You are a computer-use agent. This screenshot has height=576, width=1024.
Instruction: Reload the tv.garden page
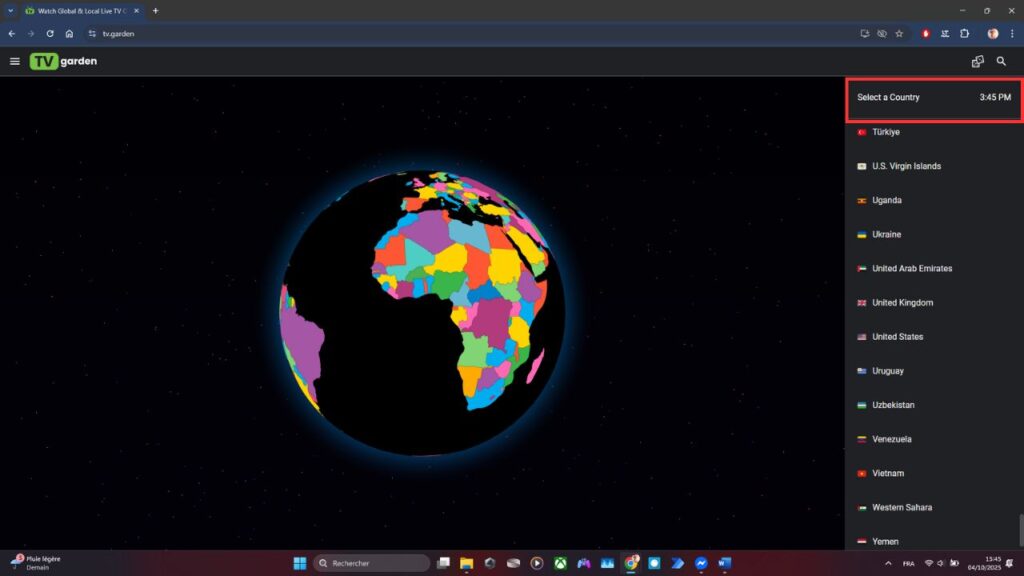click(x=50, y=33)
